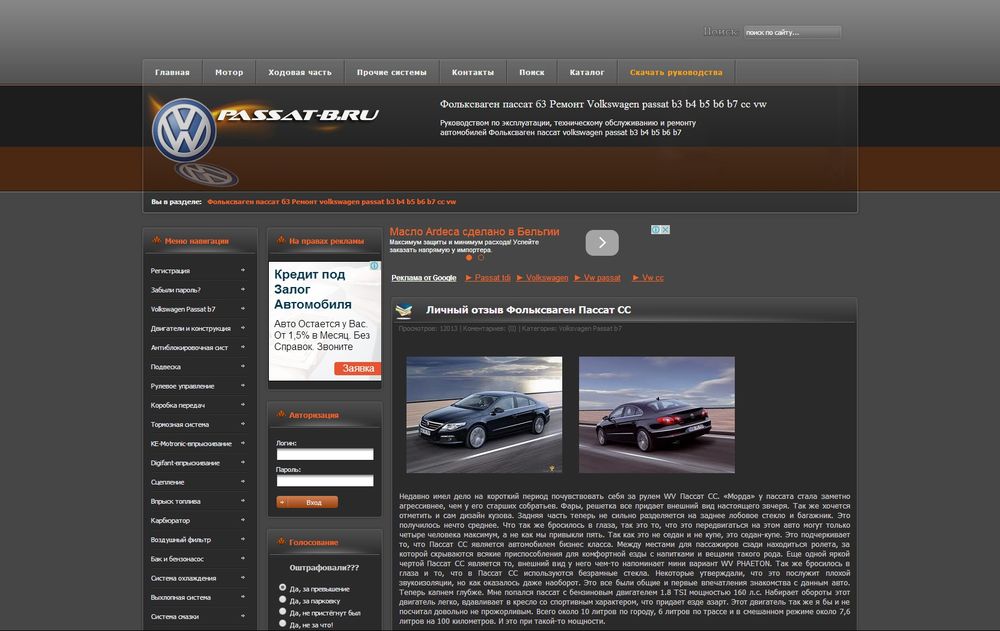The width and height of the screenshot is (1000, 631).
Task: Select the 'Да, за парковку' poll option
Action: point(283,600)
